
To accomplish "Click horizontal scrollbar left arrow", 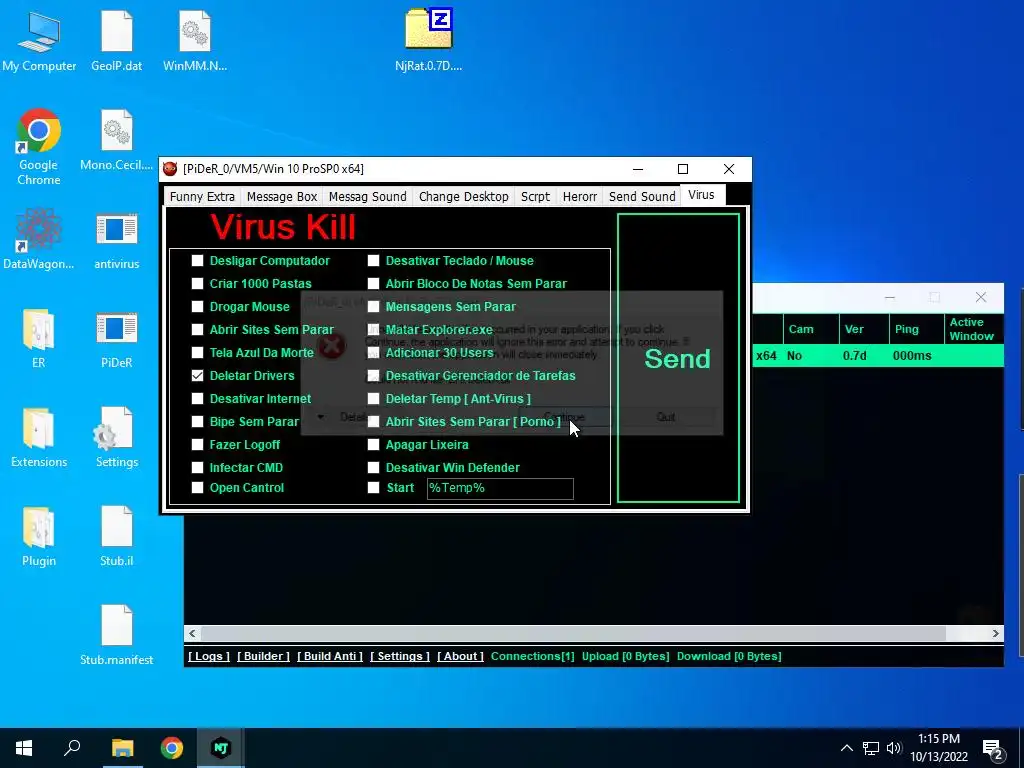I will coord(192,633).
